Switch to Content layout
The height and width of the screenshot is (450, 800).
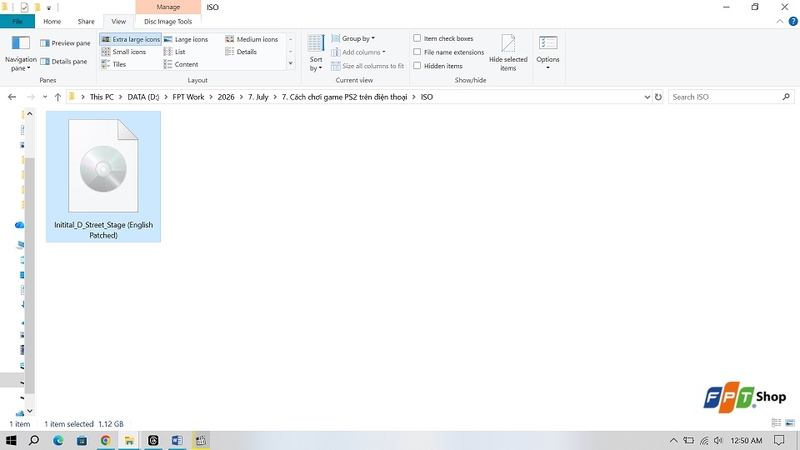(x=181, y=64)
